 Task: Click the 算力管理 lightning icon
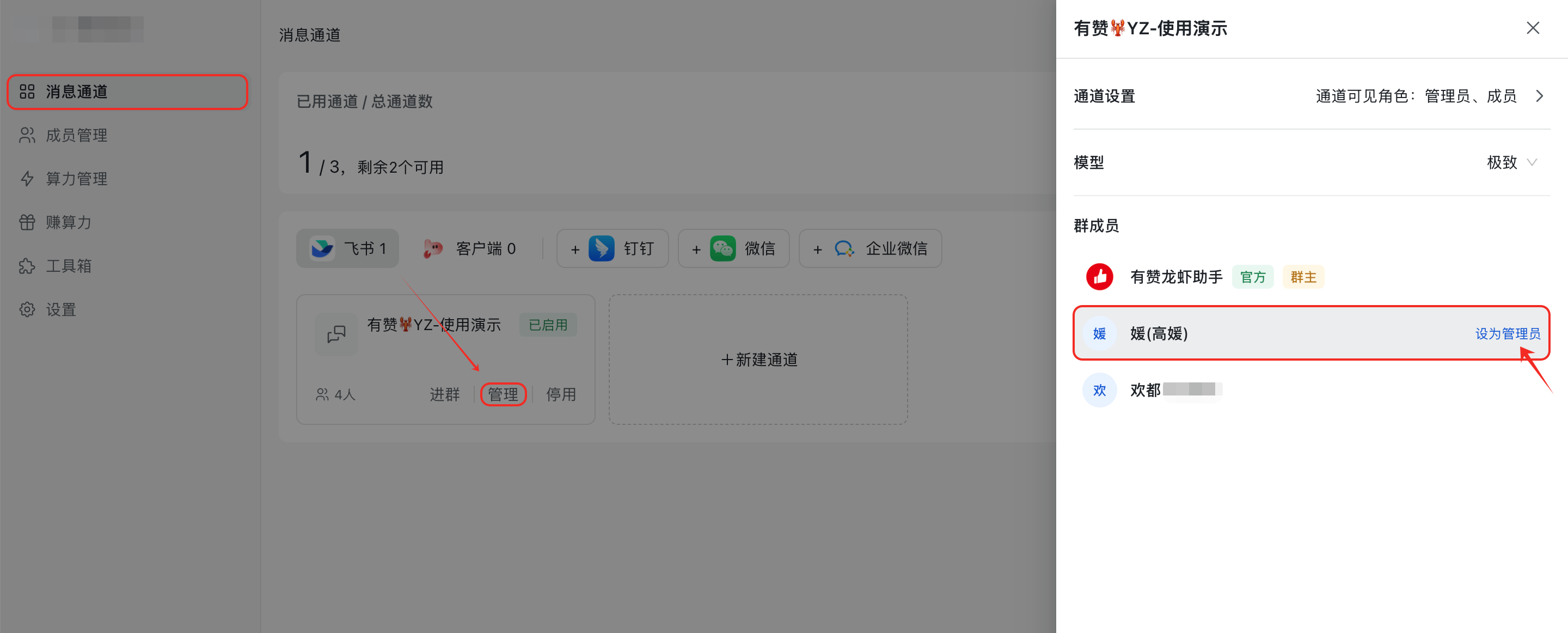point(27,179)
